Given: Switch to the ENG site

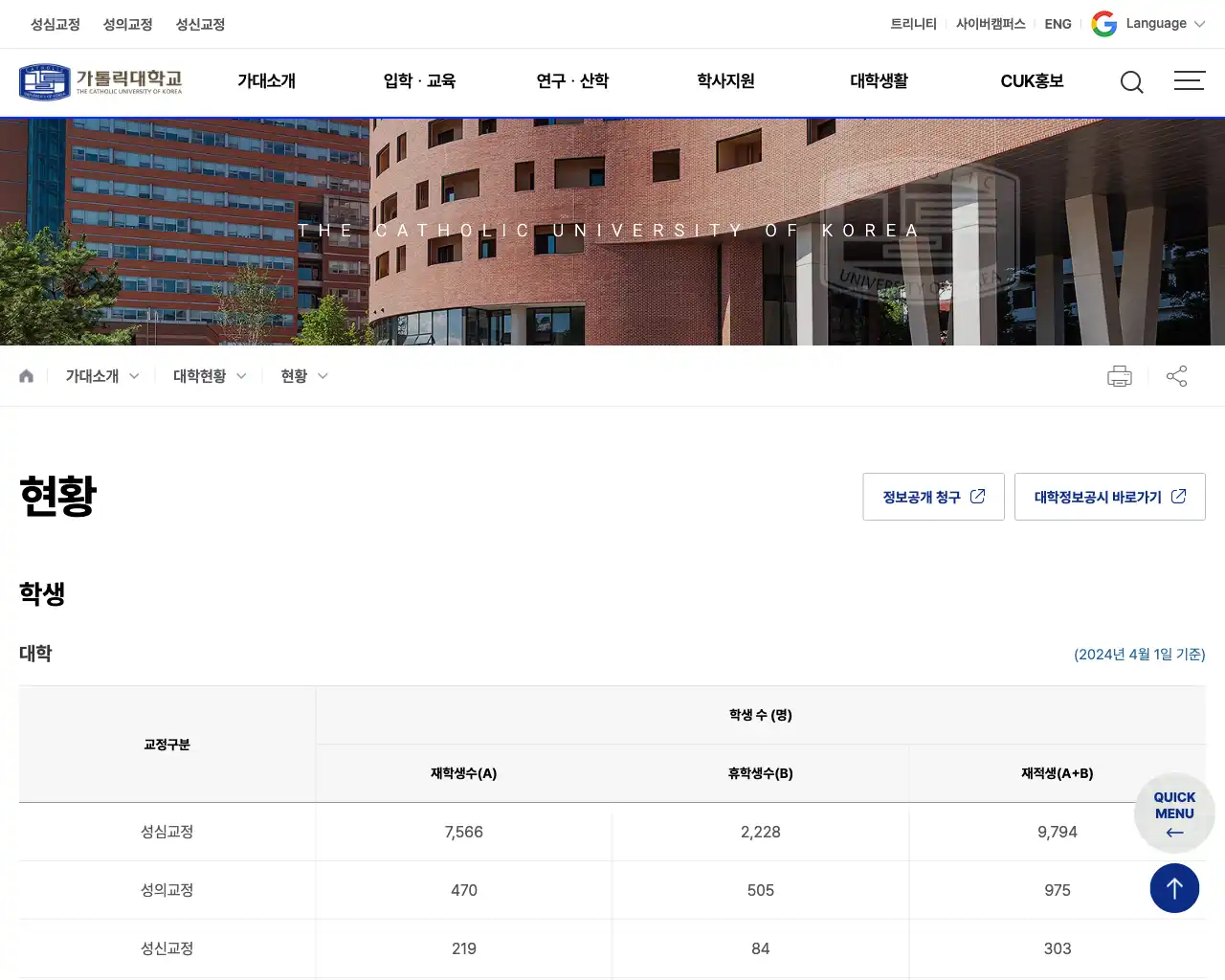Looking at the screenshot, I should [1058, 24].
